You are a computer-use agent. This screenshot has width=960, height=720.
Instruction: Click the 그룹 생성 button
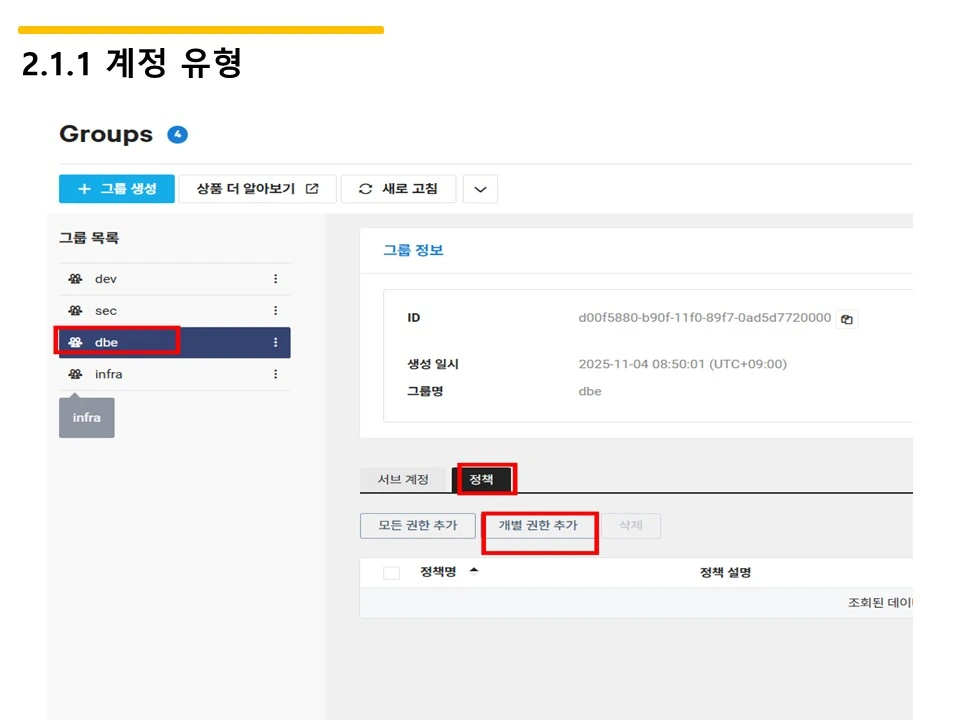tap(116, 188)
